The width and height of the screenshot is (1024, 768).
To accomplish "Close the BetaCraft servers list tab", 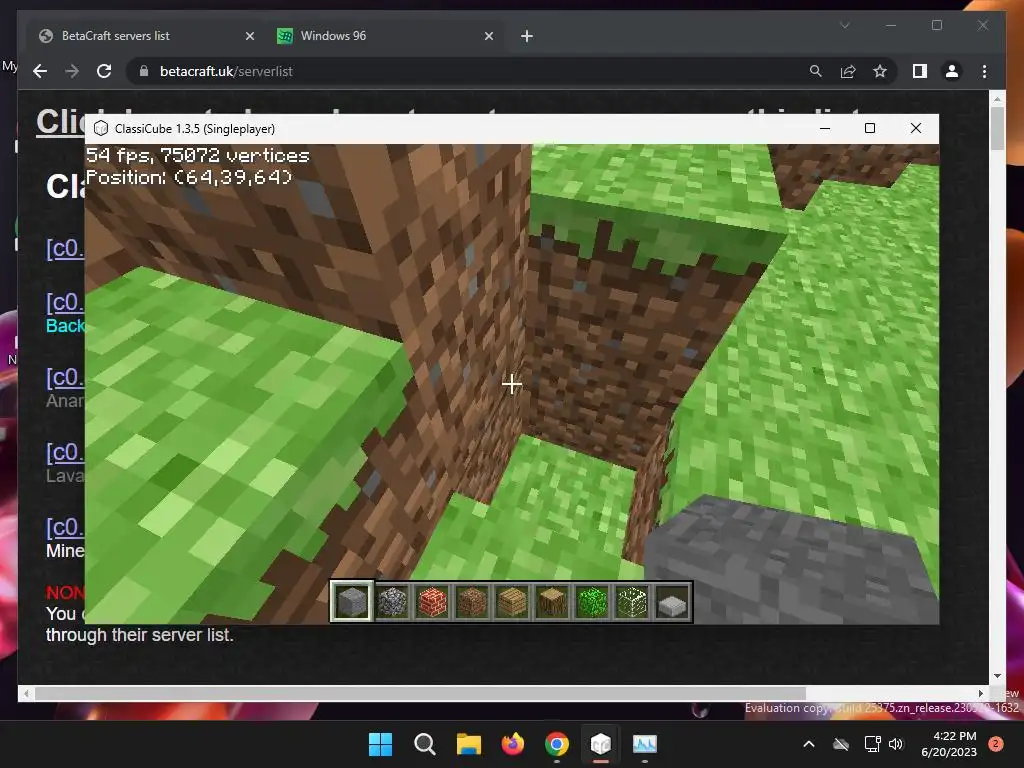I will pyautogui.click(x=249, y=36).
